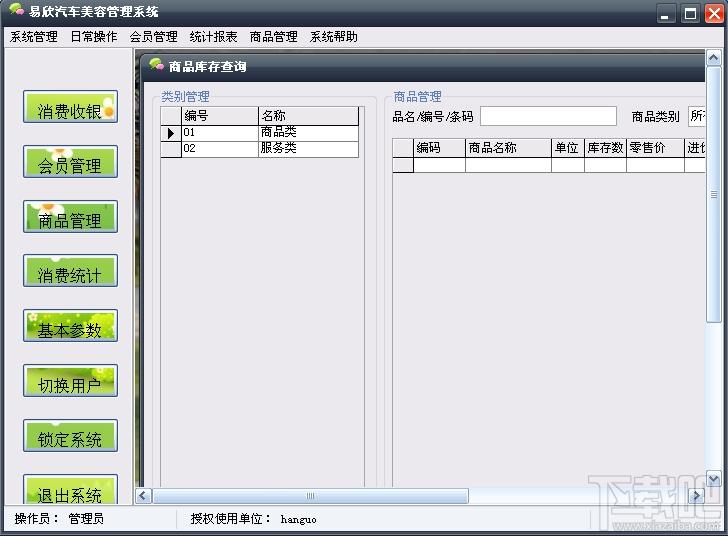This screenshot has width=728, height=536.
Task: Click the empty first row's 编码 cell
Action: point(439,165)
